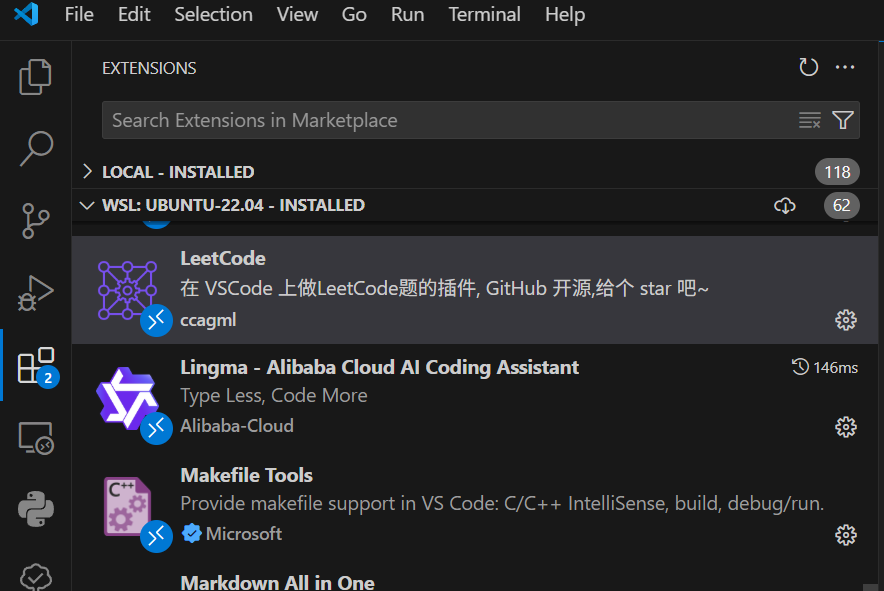Image resolution: width=884 pixels, height=591 pixels.
Task: Open the Source Control view
Action: [36, 220]
